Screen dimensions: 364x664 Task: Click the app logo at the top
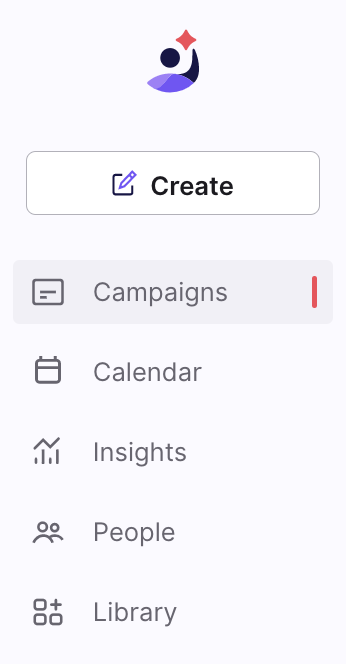coord(173,61)
